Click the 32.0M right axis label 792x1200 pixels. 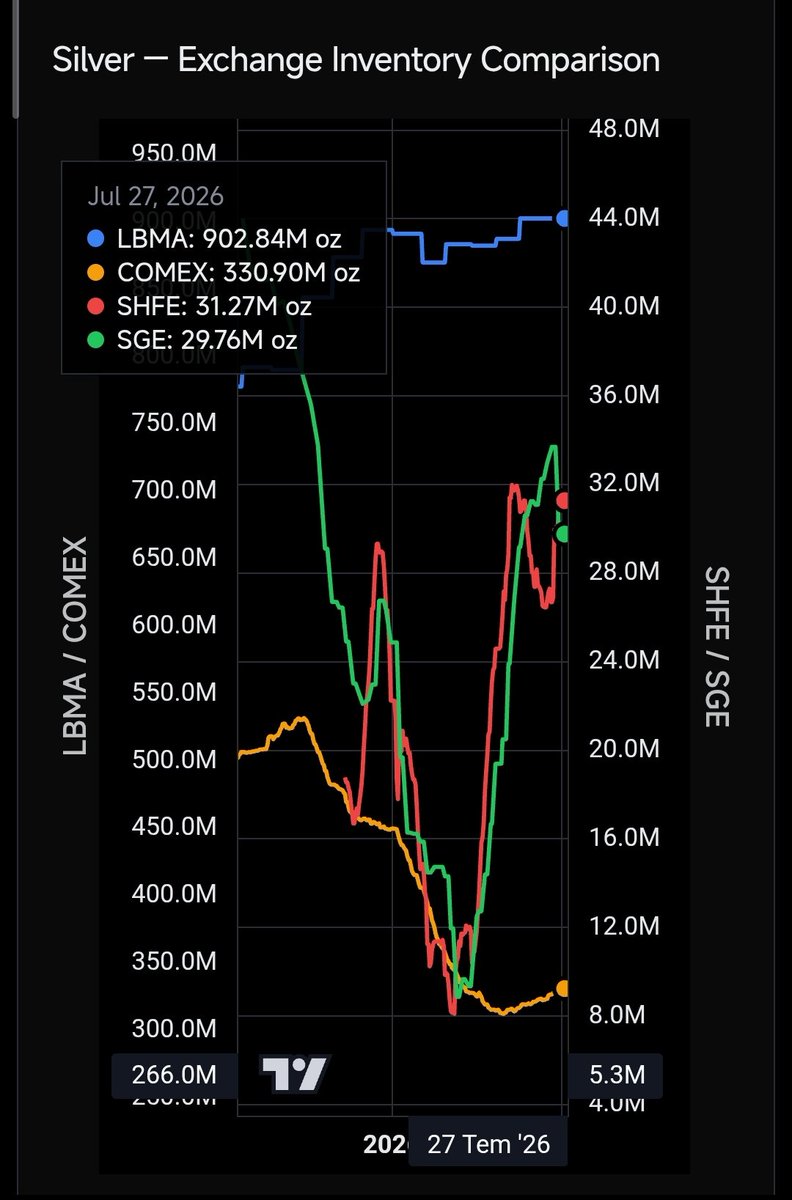click(x=622, y=483)
